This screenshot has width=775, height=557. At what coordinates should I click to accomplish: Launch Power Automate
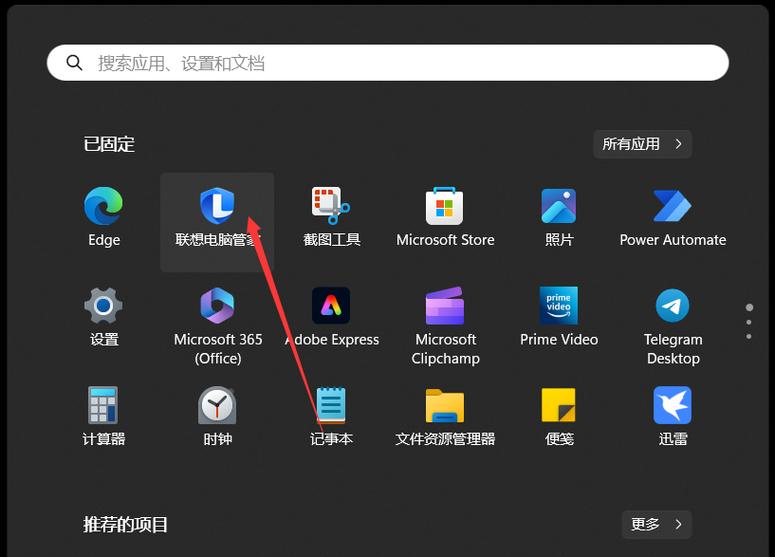(673, 216)
